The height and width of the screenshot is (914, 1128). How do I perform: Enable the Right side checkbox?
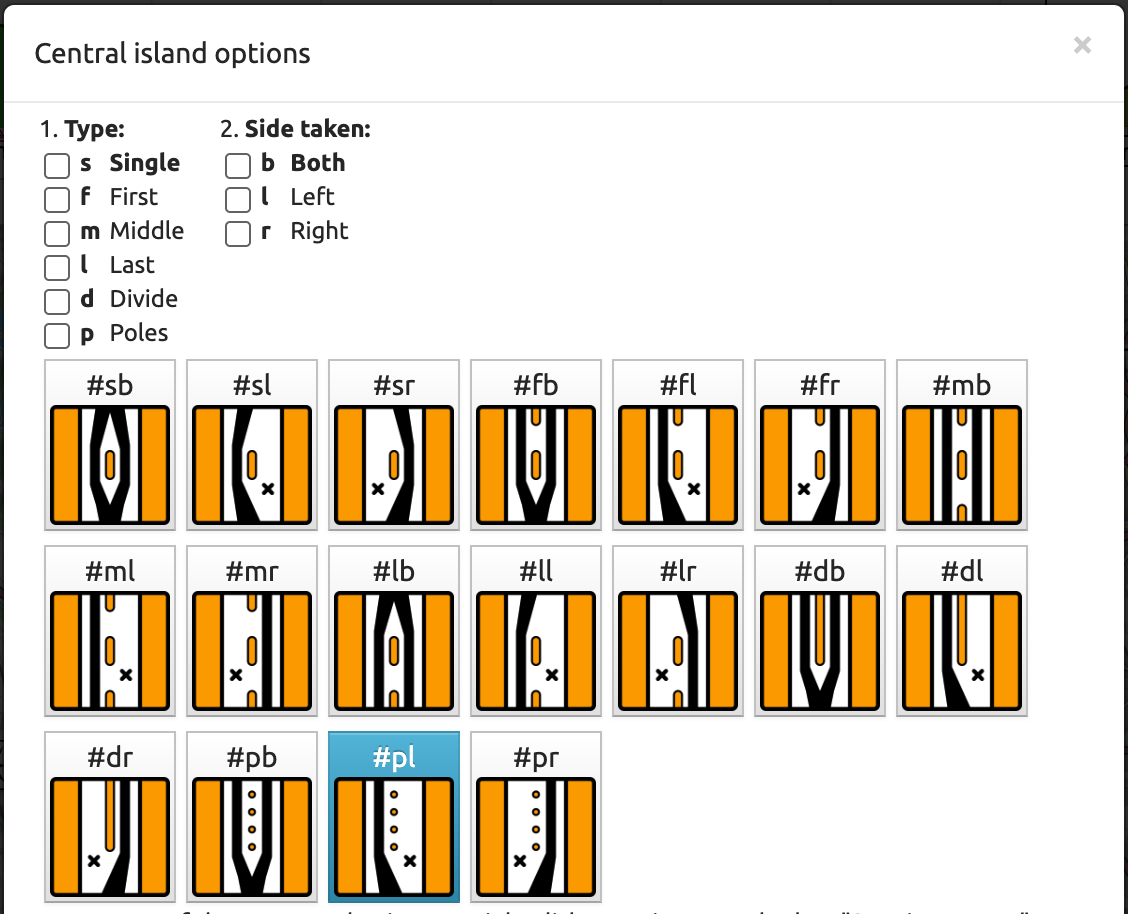[x=238, y=233]
